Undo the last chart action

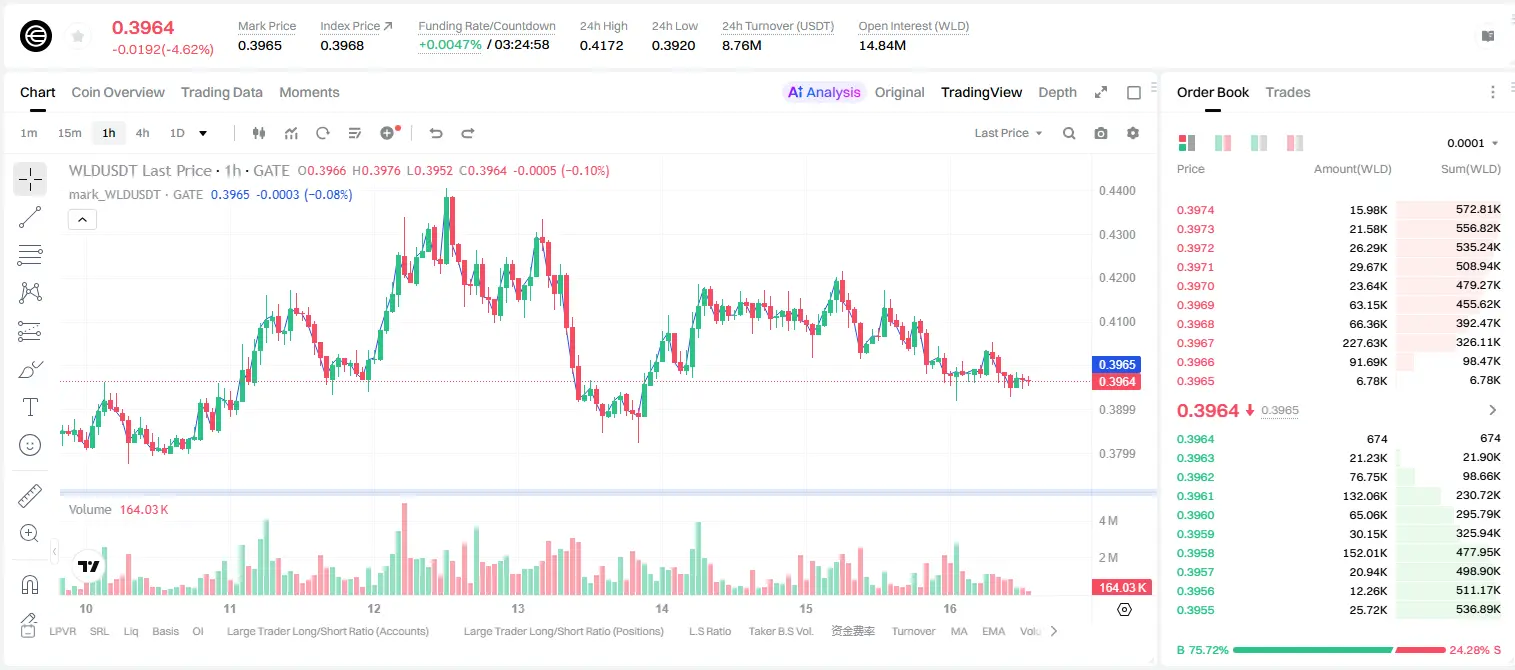pos(436,133)
